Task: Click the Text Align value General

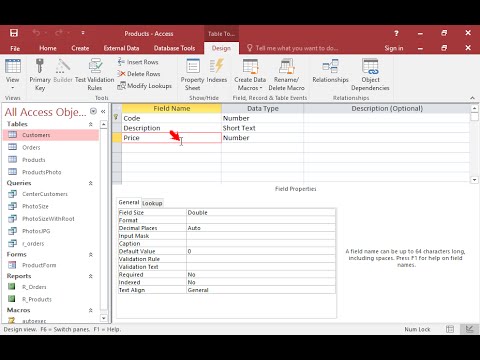Action: pyautogui.click(x=261, y=290)
